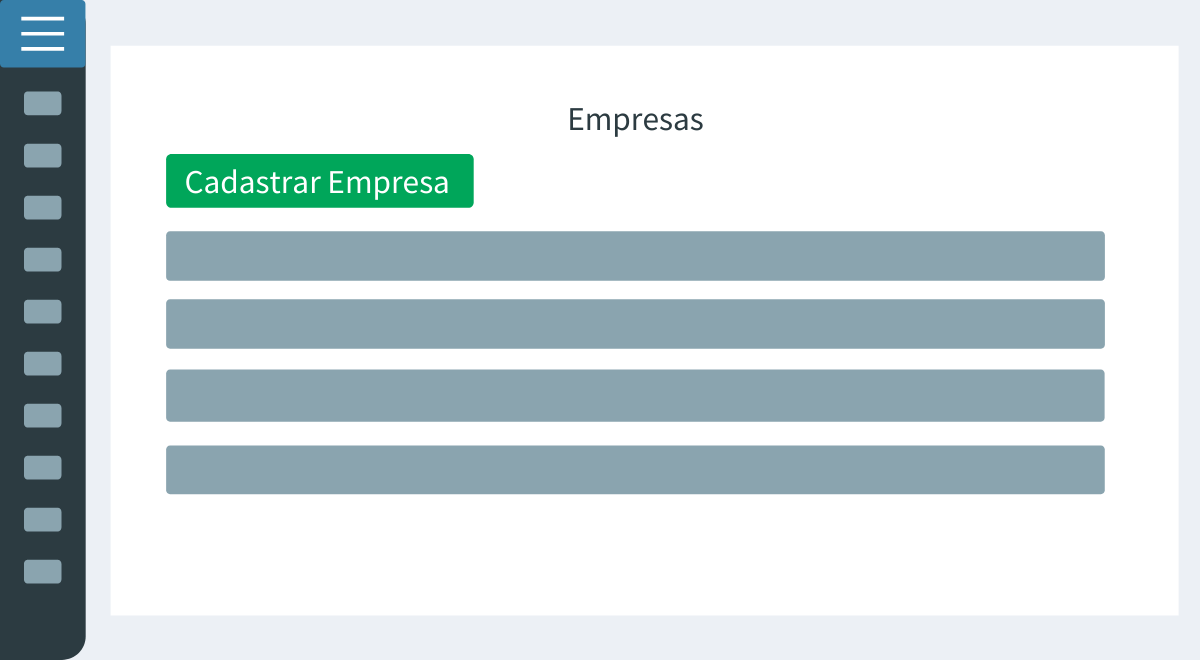Image resolution: width=1200 pixels, height=660 pixels.
Task: Click the ninth sidebar placeholder icon
Action: click(x=43, y=520)
